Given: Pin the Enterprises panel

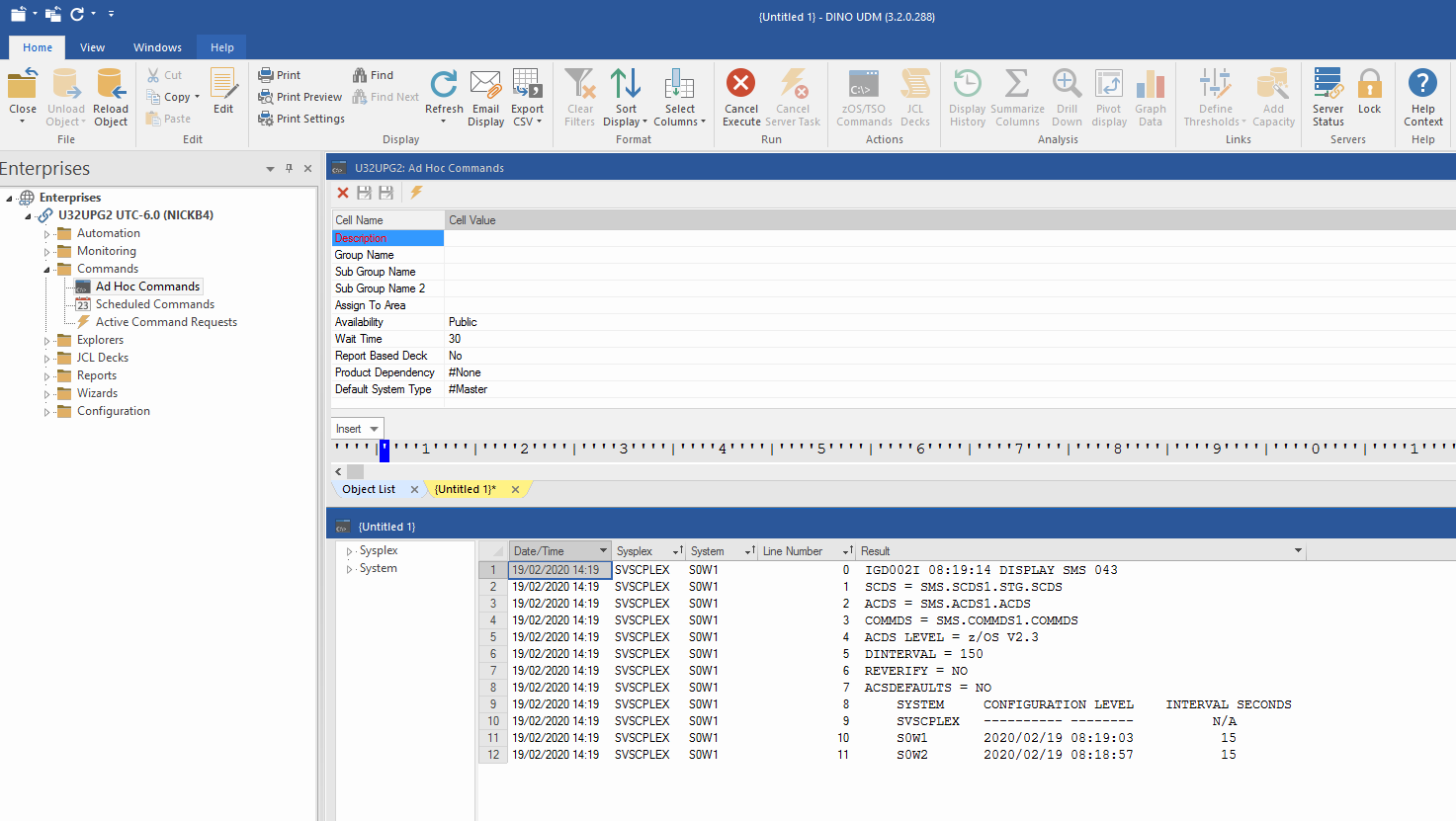Looking at the screenshot, I should pyautogui.click(x=289, y=169).
